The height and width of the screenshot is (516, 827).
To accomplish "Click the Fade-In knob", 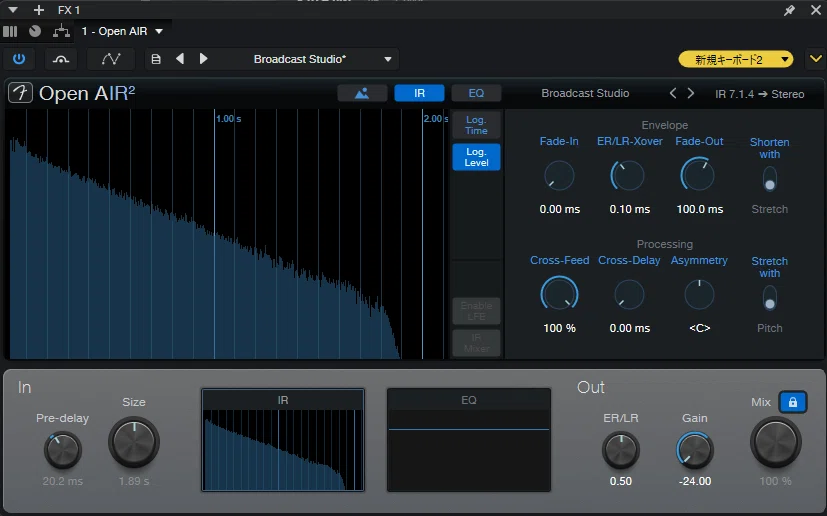I will [559, 176].
